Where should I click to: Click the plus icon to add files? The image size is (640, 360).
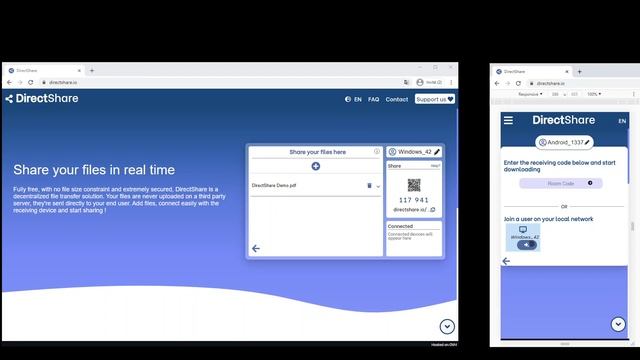click(316, 166)
